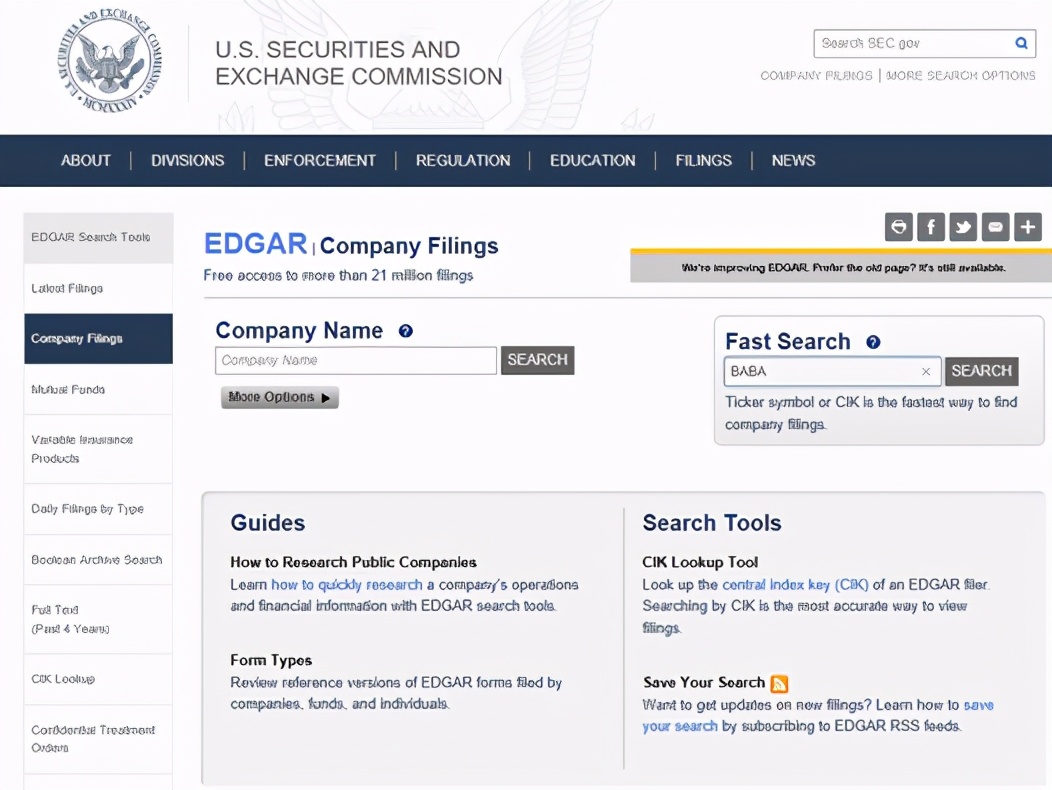
Task: Click the 'How to Research Public Companies' heading
Action: tap(354, 562)
